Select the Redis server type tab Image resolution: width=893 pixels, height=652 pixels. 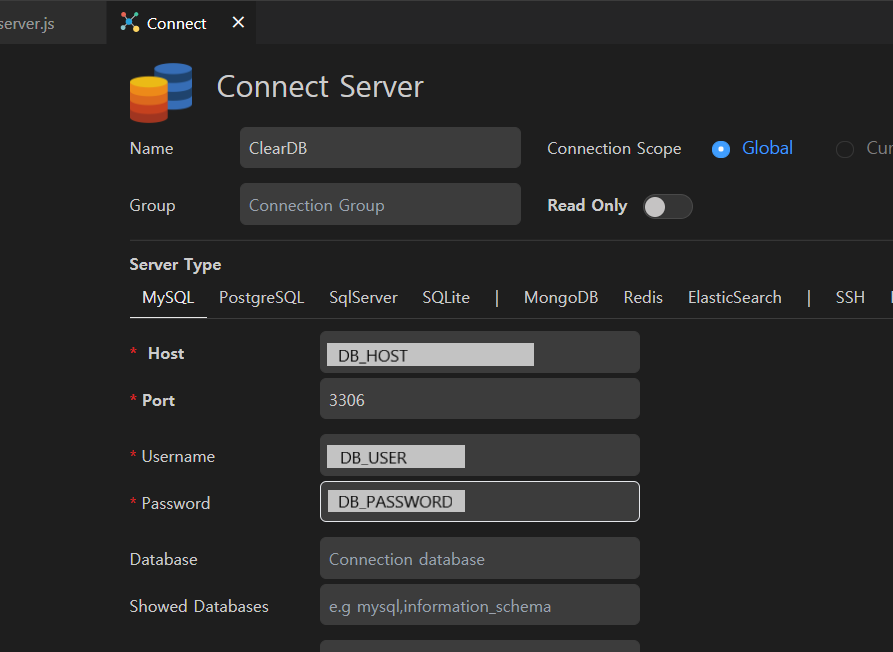click(643, 297)
